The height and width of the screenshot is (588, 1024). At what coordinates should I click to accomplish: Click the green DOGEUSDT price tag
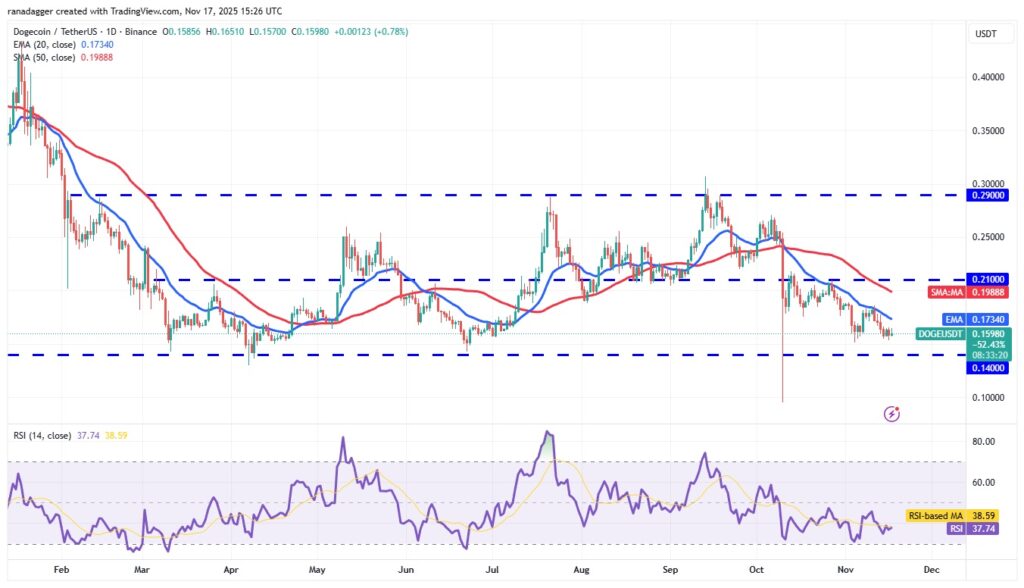tap(941, 333)
